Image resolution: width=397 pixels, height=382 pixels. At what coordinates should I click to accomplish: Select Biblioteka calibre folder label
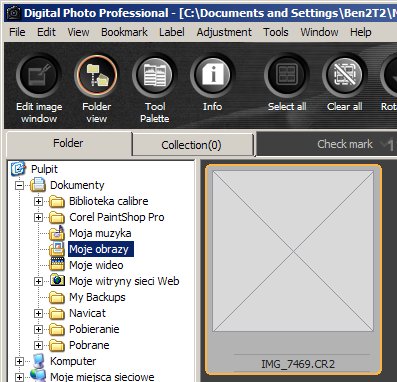(x=109, y=201)
